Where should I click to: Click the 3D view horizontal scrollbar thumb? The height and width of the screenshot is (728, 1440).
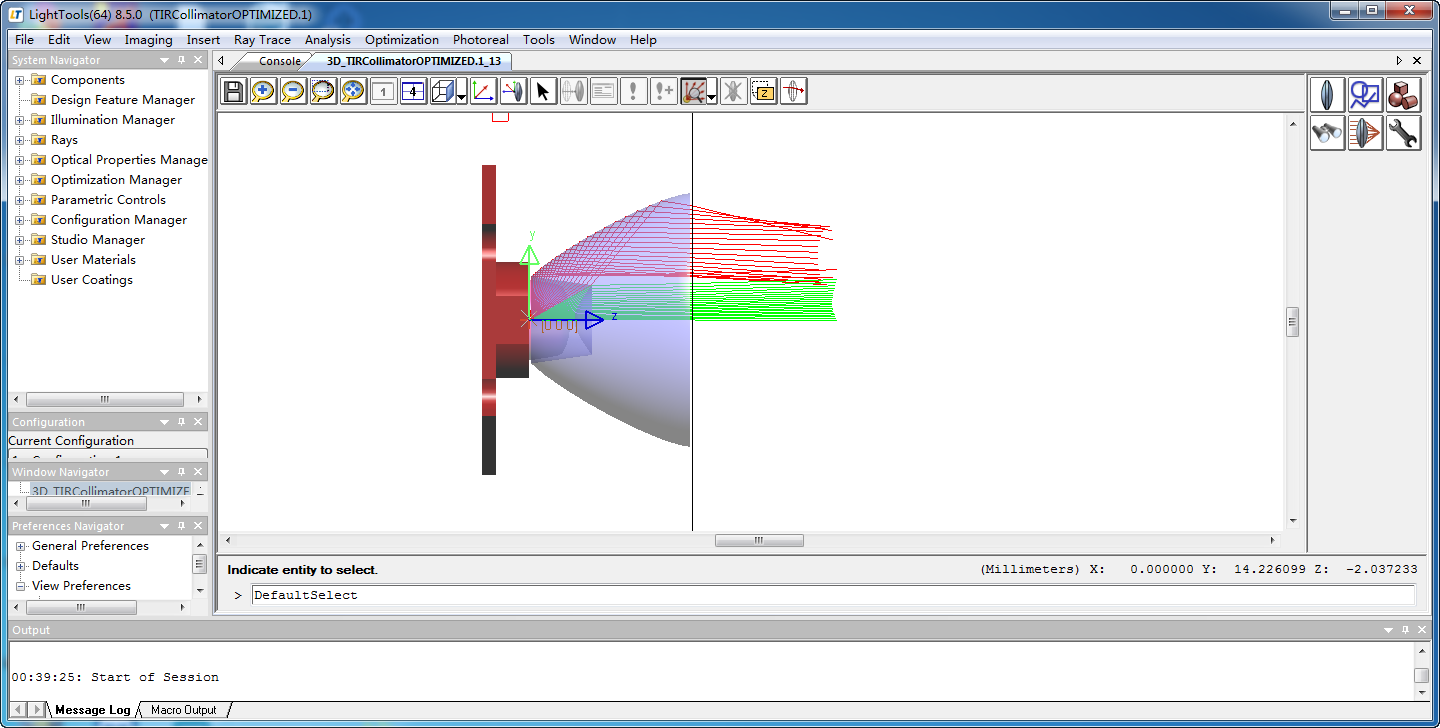tap(759, 540)
